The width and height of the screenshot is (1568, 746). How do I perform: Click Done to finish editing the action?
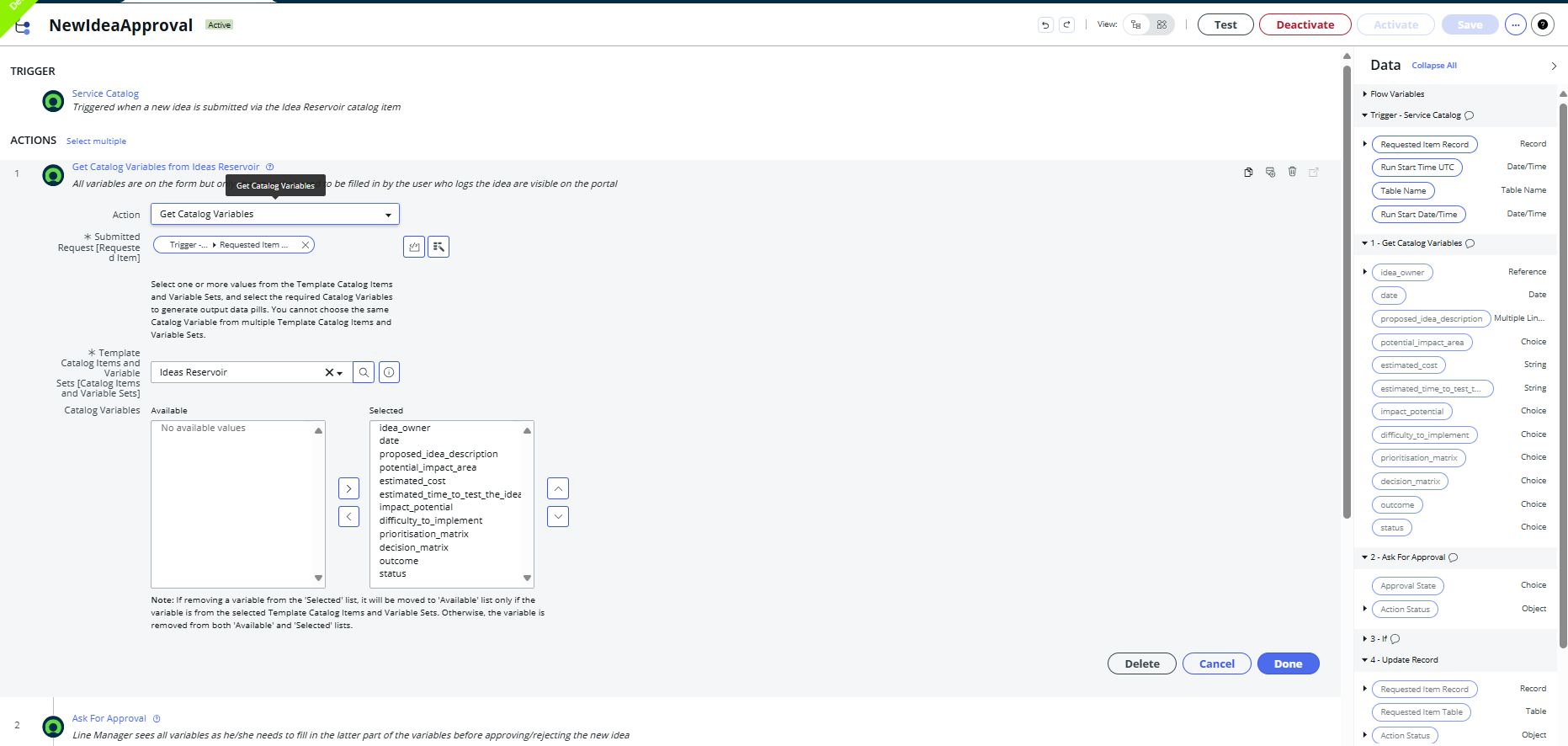1288,663
